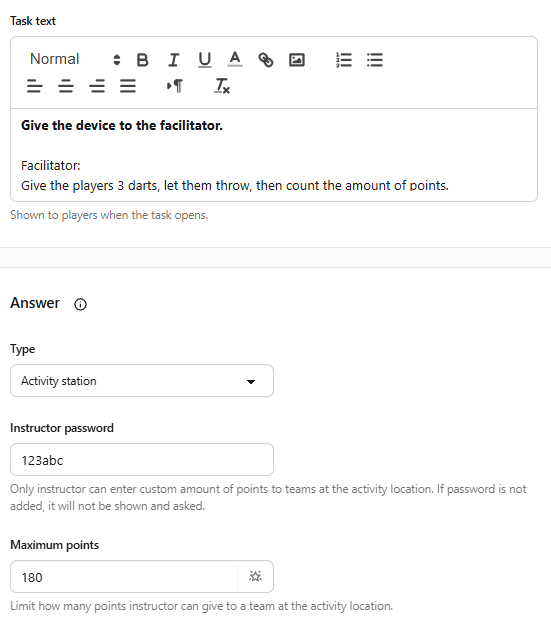This screenshot has width=551, height=623.
Task: Align text to the right
Action: [97, 86]
